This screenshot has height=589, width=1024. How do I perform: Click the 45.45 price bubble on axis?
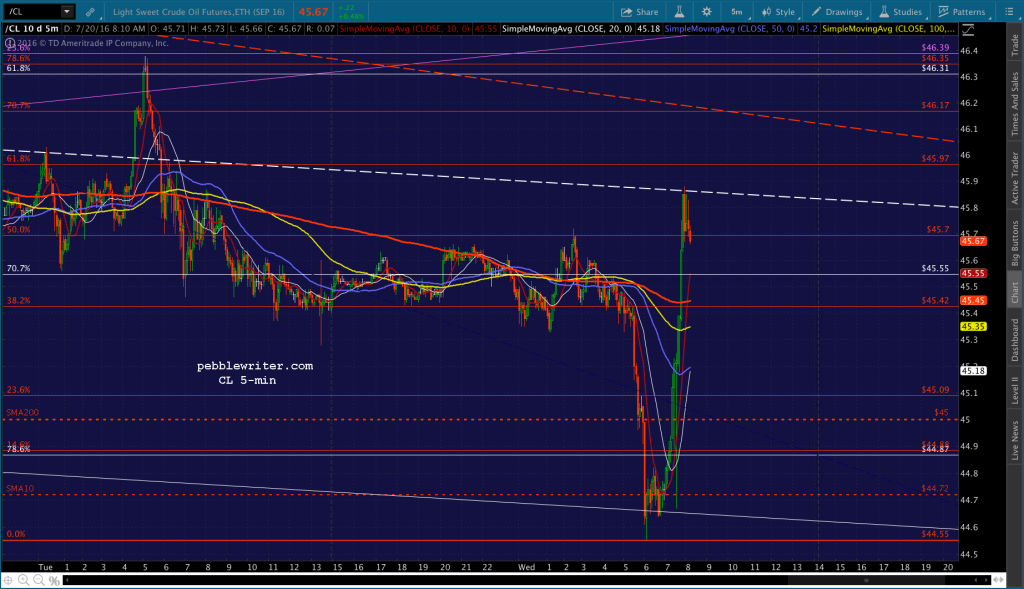click(x=973, y=300)
